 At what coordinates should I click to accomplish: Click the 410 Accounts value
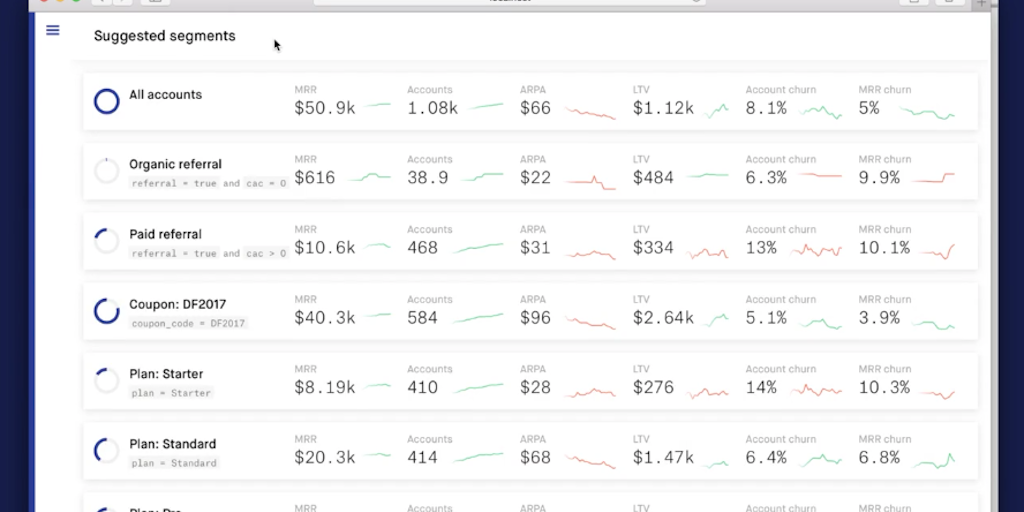point(423,388)
